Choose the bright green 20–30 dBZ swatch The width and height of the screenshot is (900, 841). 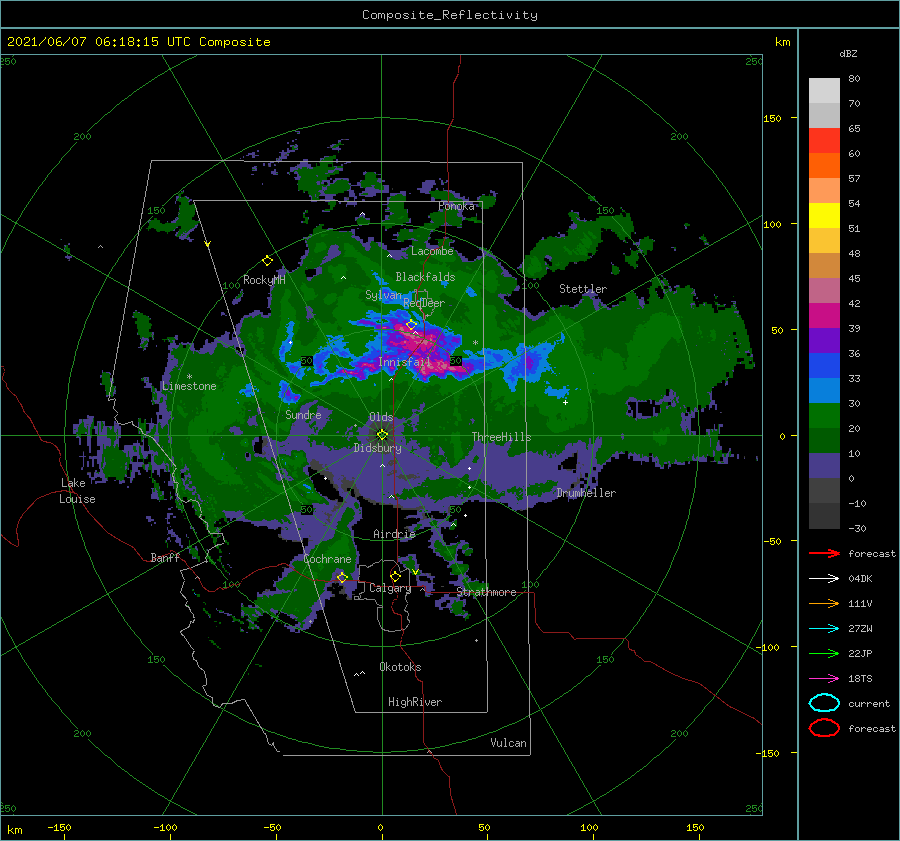824,416
